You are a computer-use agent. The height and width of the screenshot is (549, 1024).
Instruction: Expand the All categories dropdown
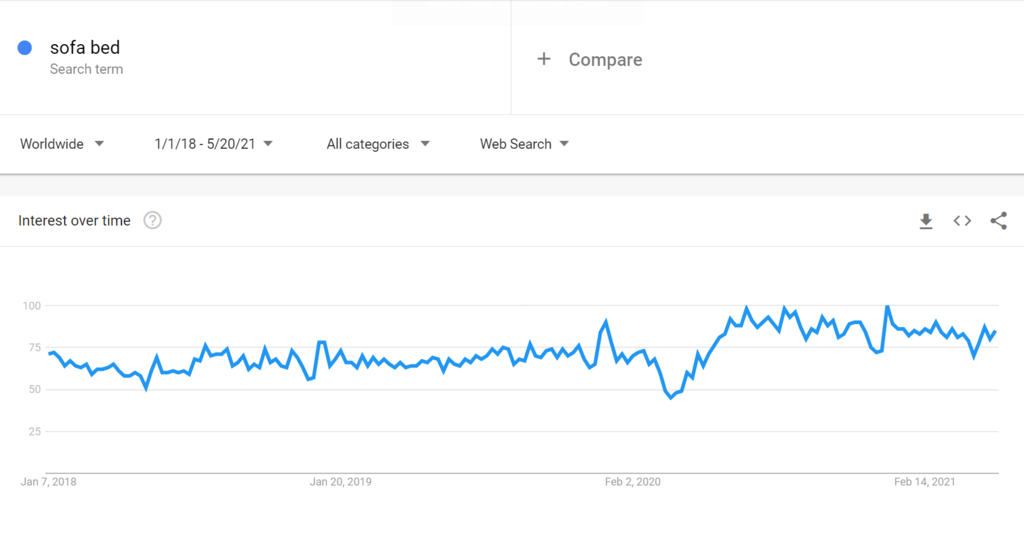point(378,144)
